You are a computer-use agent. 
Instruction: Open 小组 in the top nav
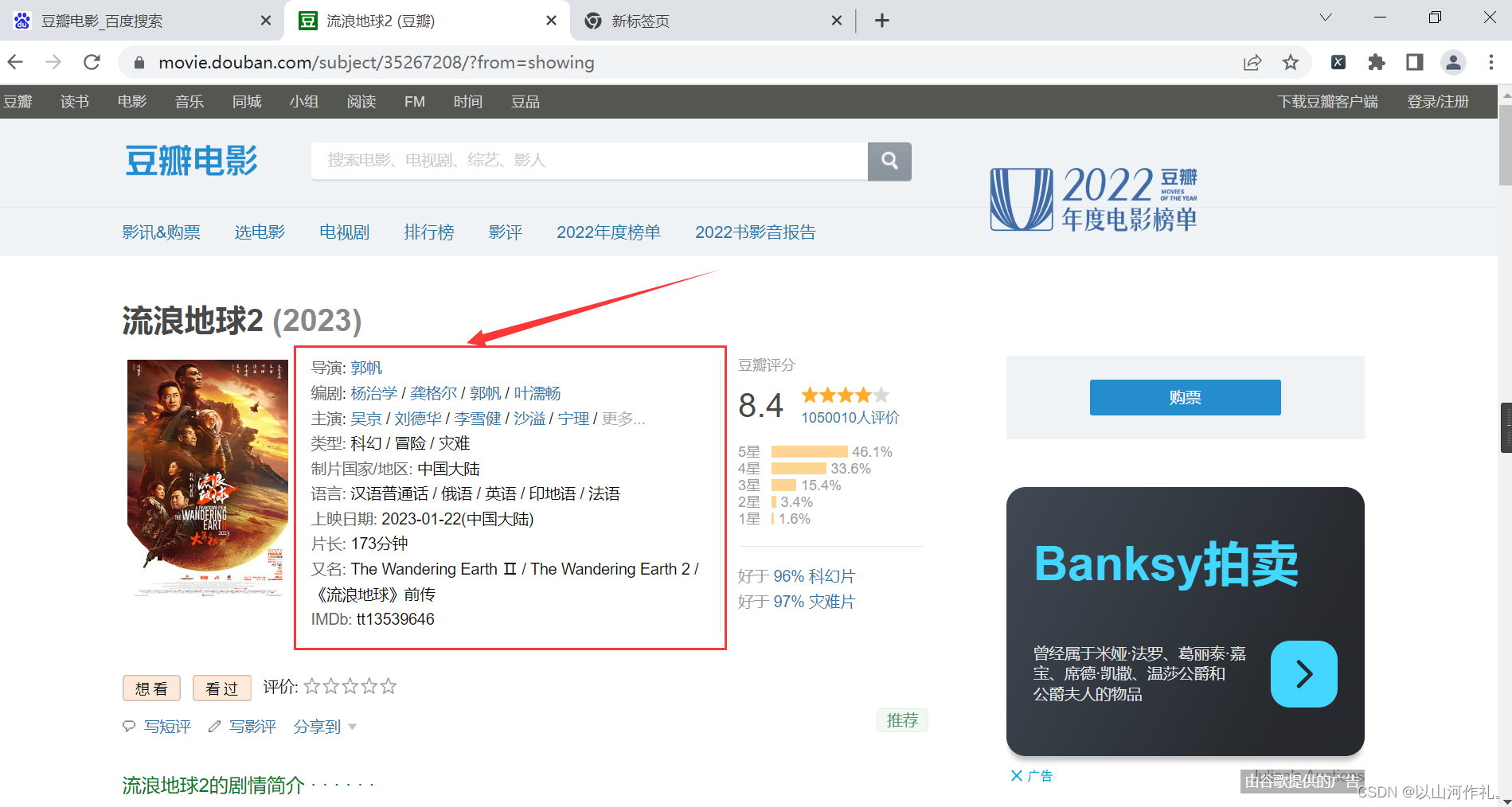pyautogui.click(x=304, y=102)
